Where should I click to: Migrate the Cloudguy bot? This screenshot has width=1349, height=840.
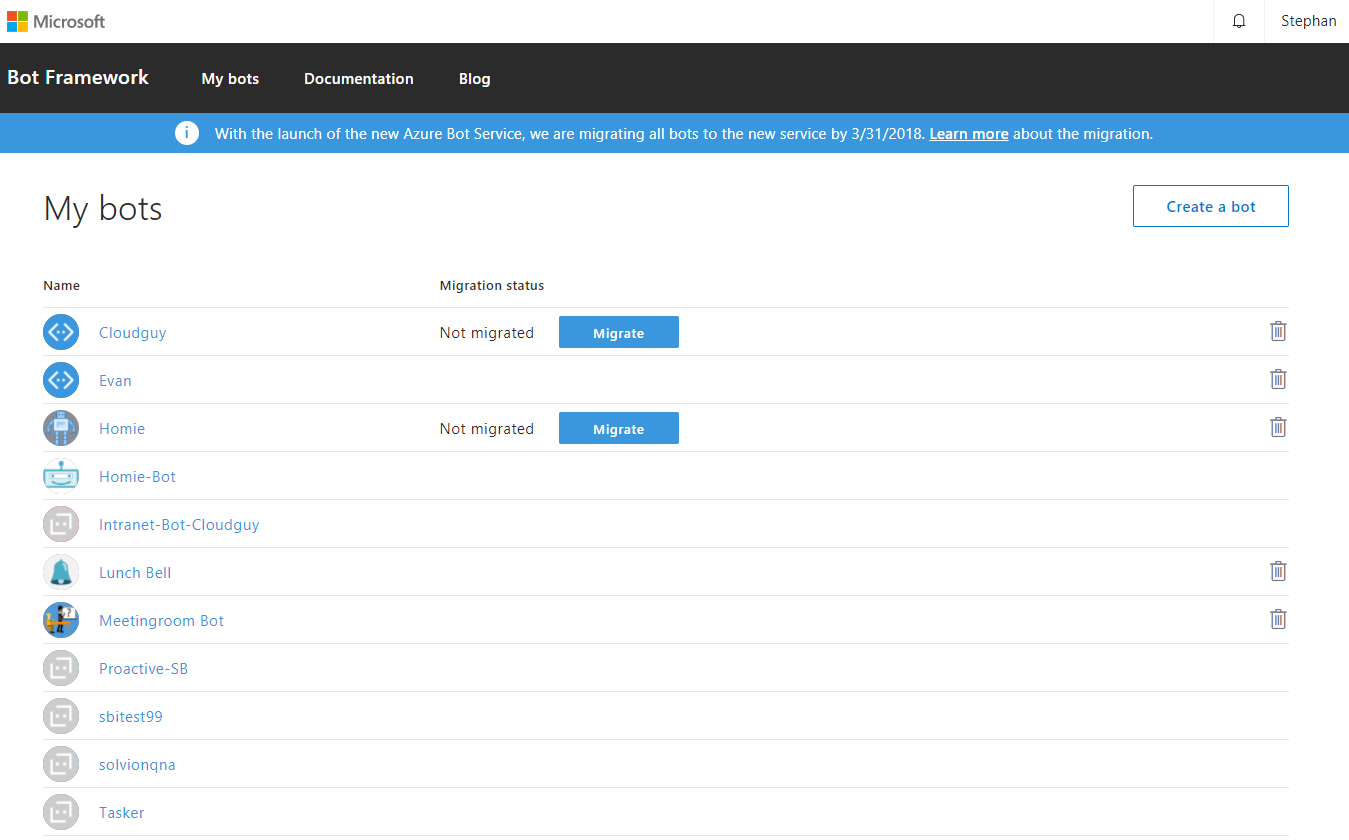click(619, 332)
